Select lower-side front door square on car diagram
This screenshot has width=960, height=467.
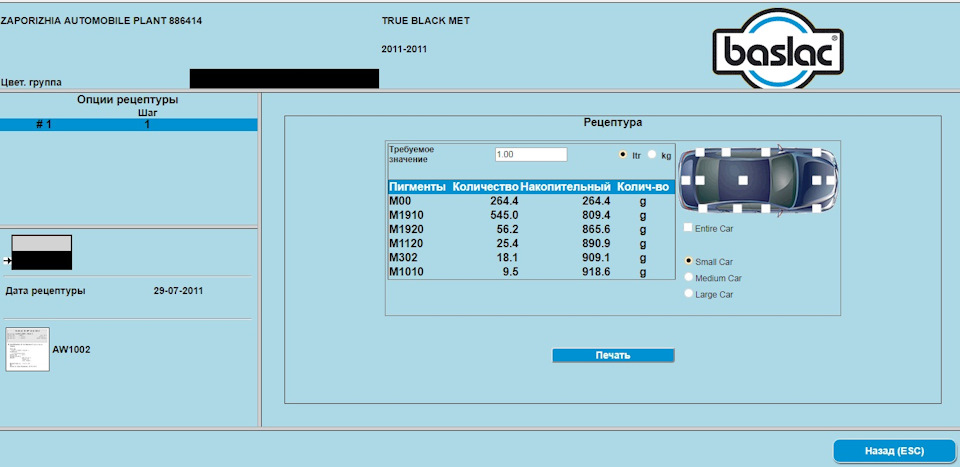tap(766, 209)
